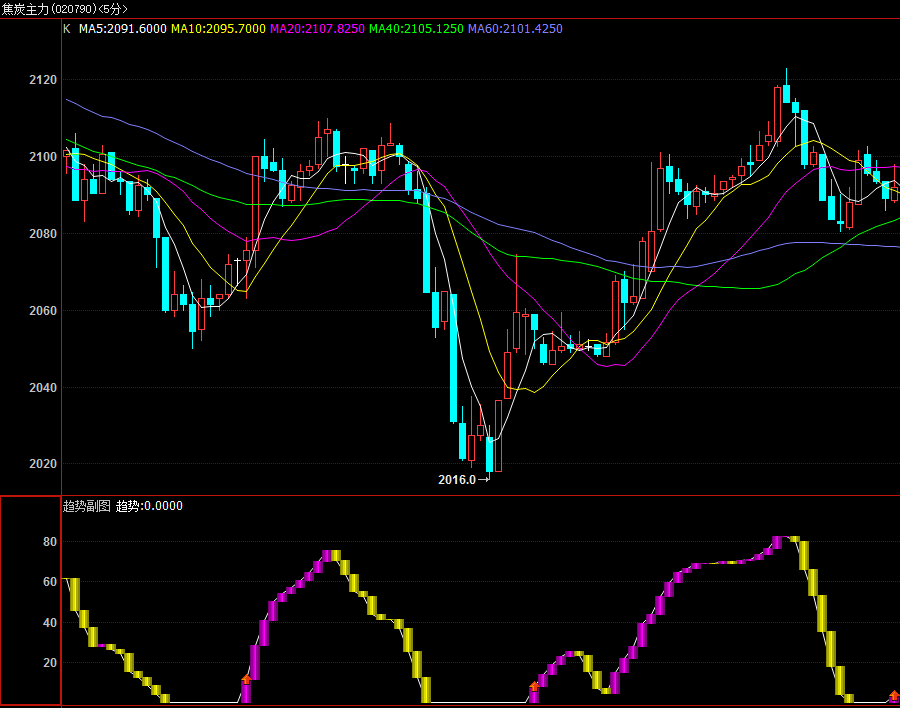The height and width of the screenshot is (708, 900).
Task: Click the 焦炭主力(020790) chart title
Action: 64,9
